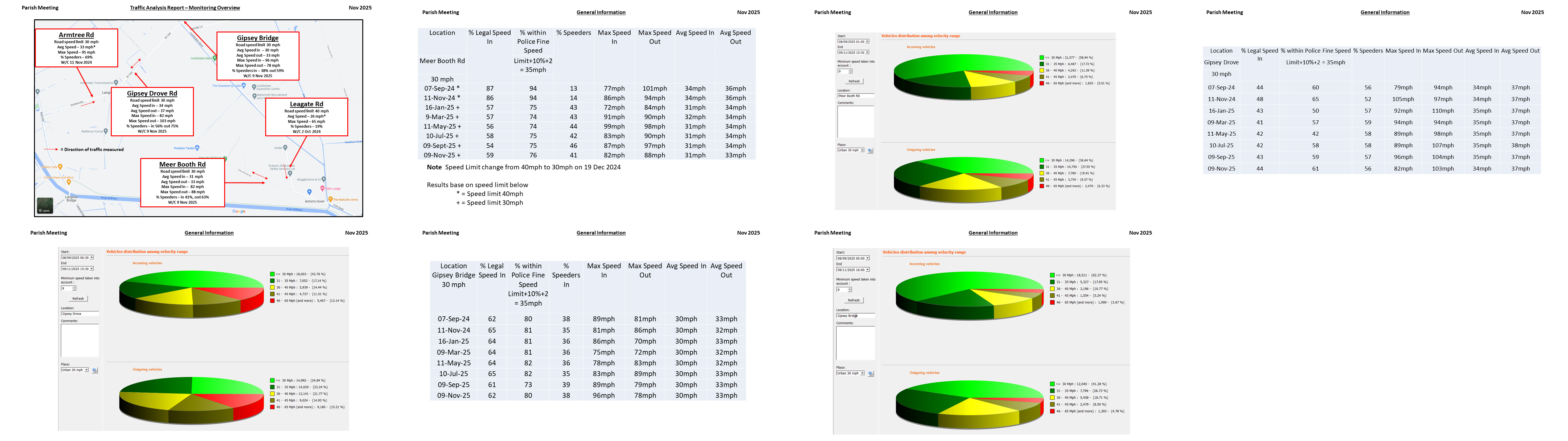Screen dimensions: 1568x441
Task: Expand Urban 30 mph dropdown in Gipsey Bridge panel
Action: pyautogui.click(x=862, y=373)
